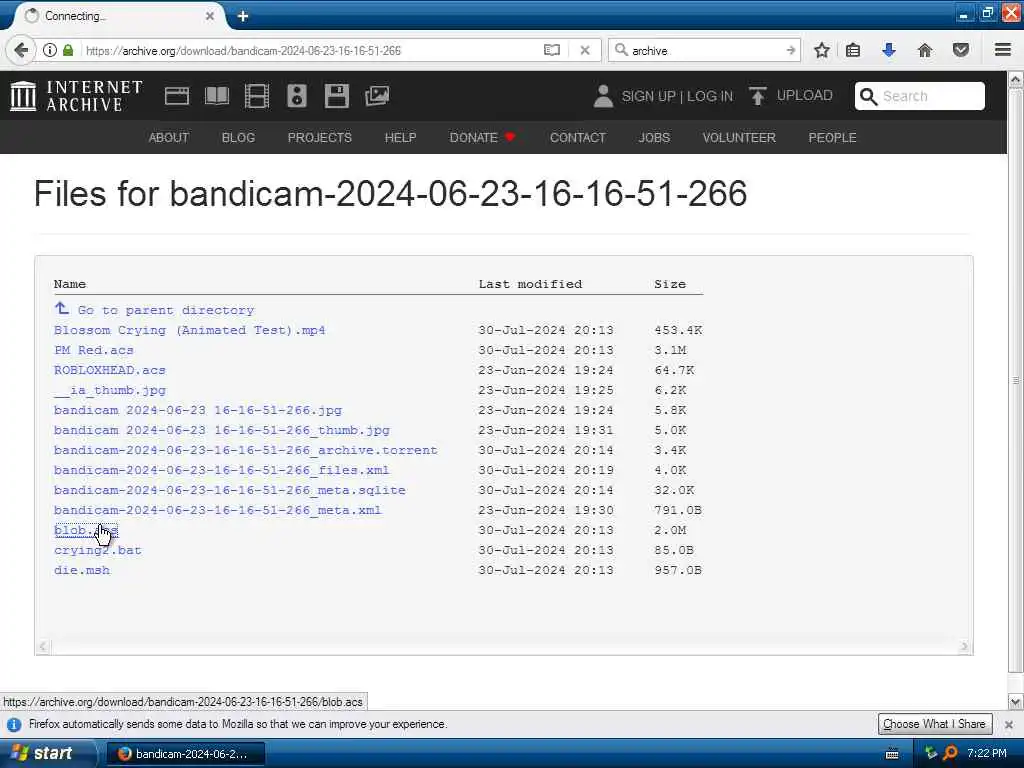The height and width of the screenshot is (768, 1024).
Task: Click file listing horizontal scroll right arrow
Action: point(965,647)
